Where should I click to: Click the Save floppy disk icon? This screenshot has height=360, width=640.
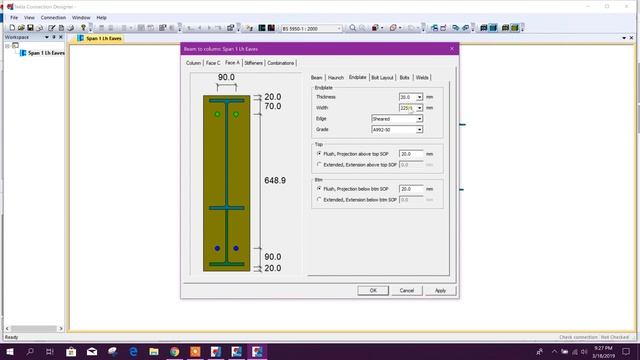[x=30, y=28]
